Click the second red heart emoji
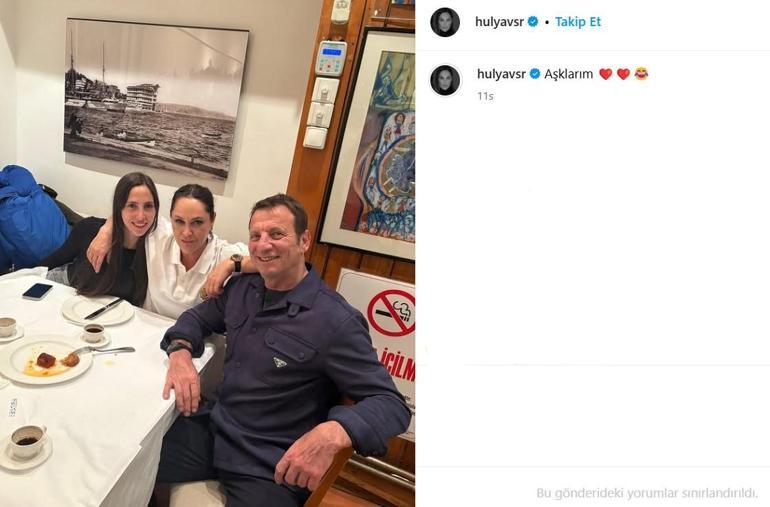The image size is (770, 507). click(x=623, y=74)
